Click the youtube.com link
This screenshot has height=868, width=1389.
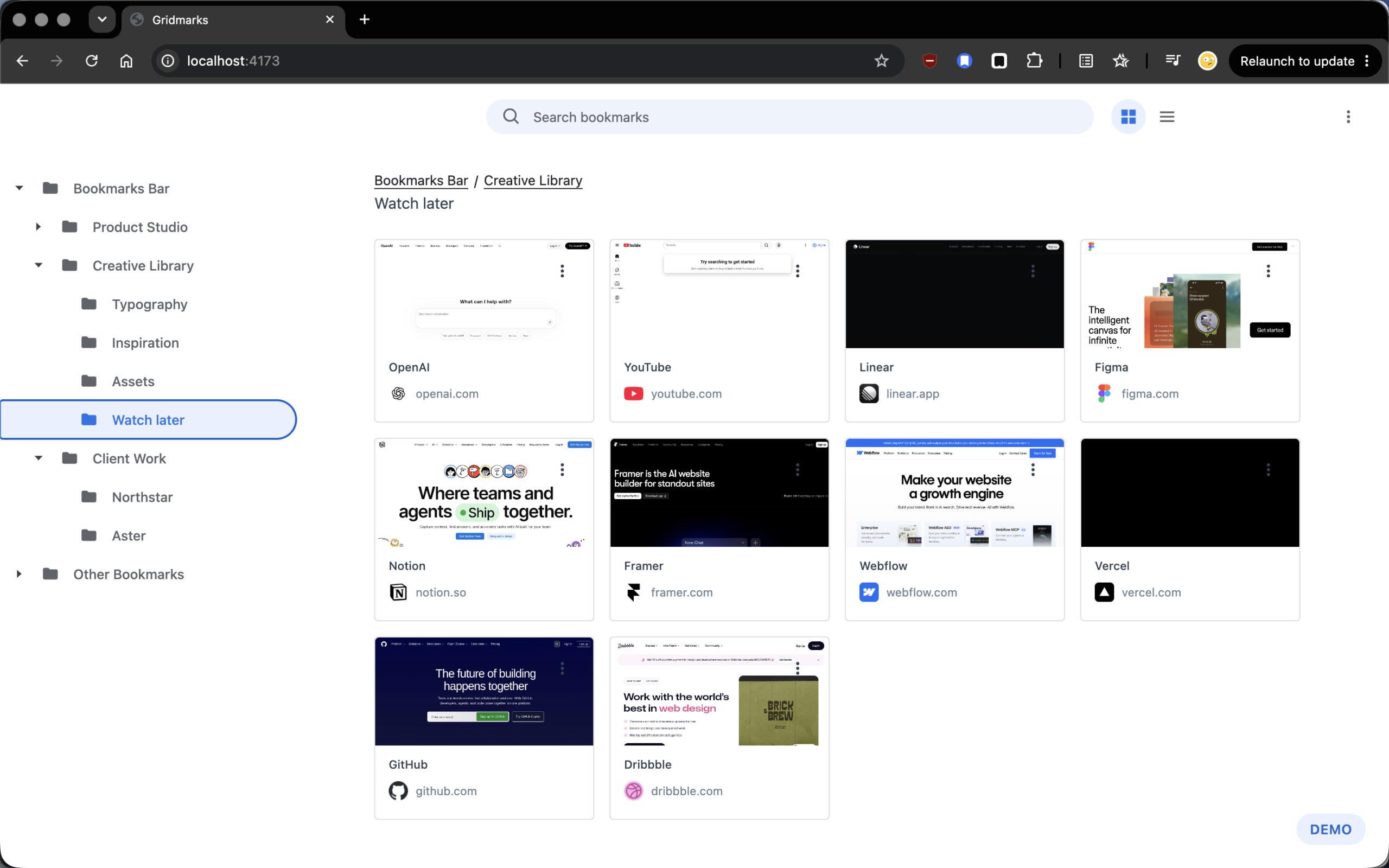click(686, 394)
